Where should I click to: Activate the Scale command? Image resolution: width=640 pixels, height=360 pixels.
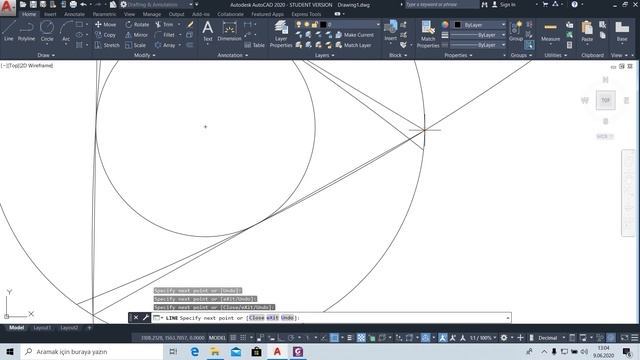[136, 45]
